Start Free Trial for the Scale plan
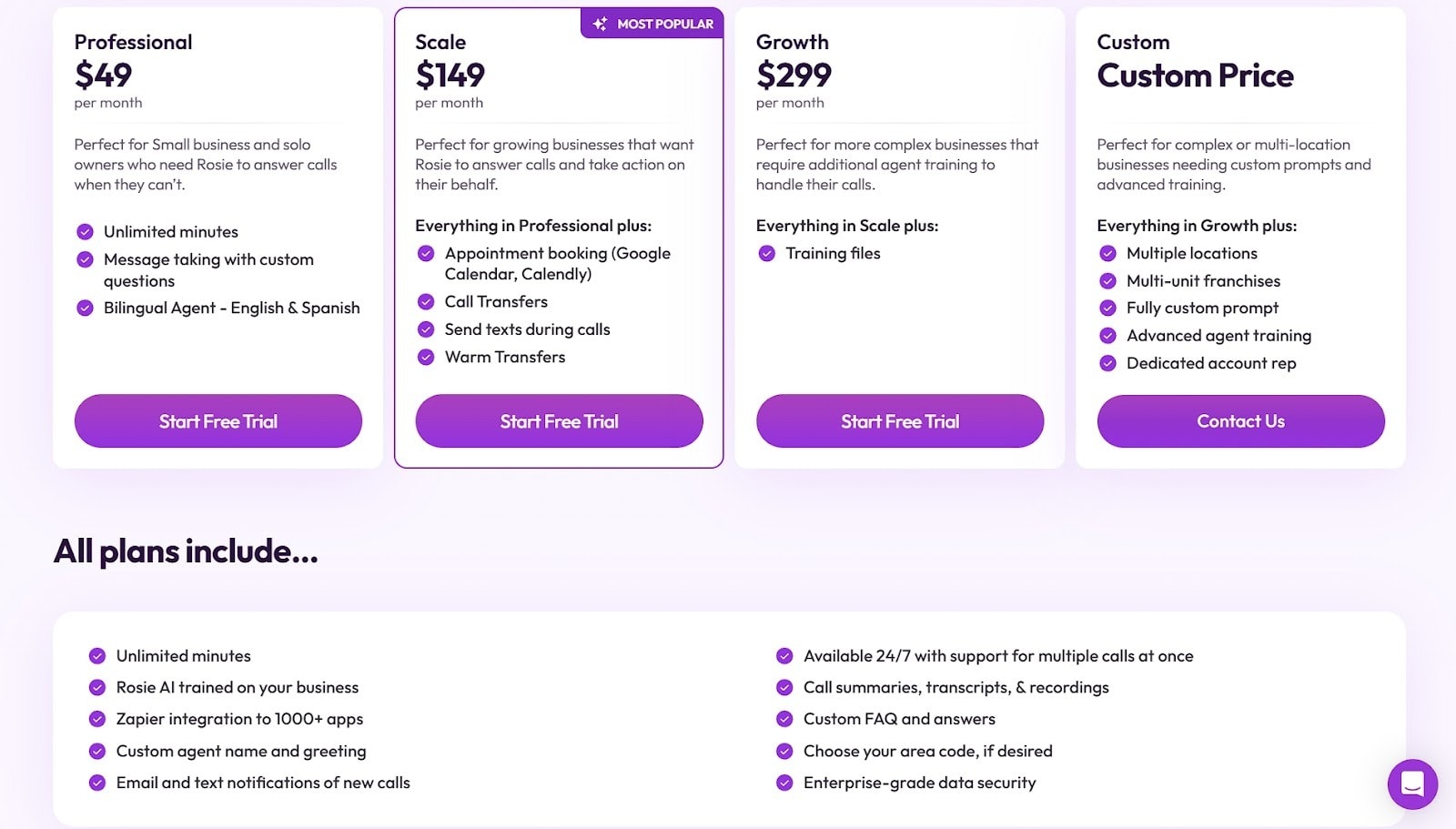Image resolution: width=1456 pixels, height=829 pixels. (x=559, y=421)
